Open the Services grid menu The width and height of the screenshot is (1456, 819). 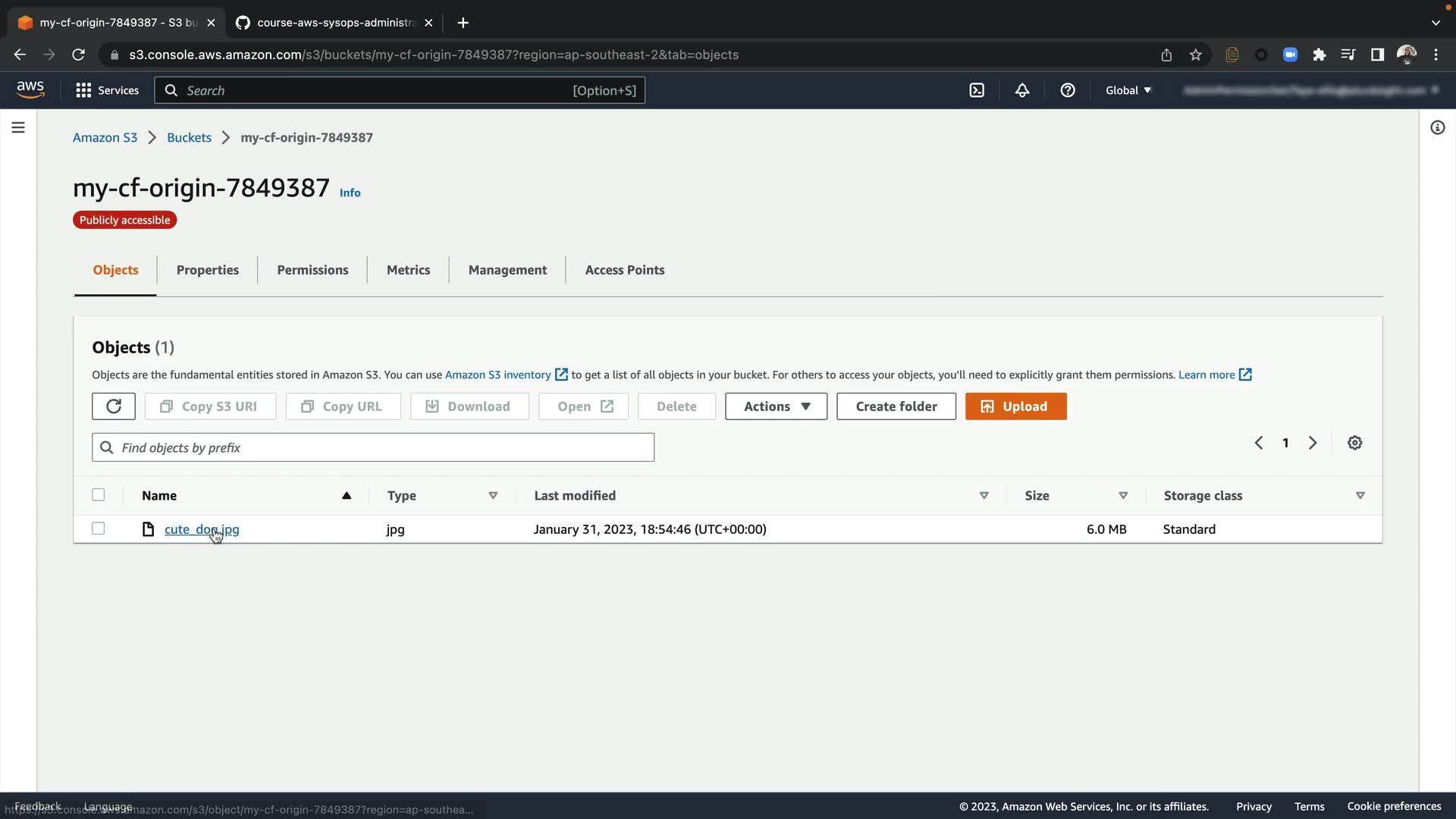(107, 90)
